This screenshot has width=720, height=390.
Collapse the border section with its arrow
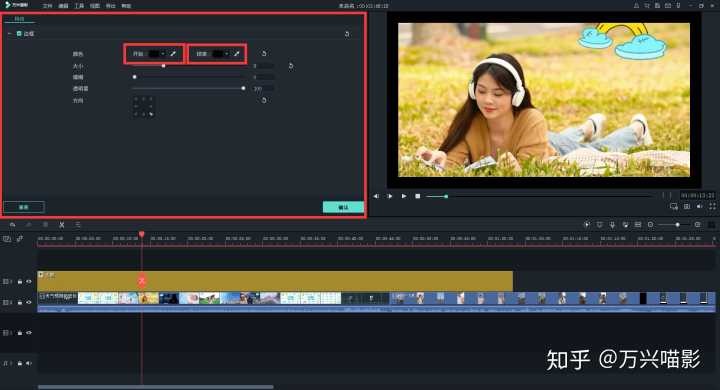pos(9,34)
